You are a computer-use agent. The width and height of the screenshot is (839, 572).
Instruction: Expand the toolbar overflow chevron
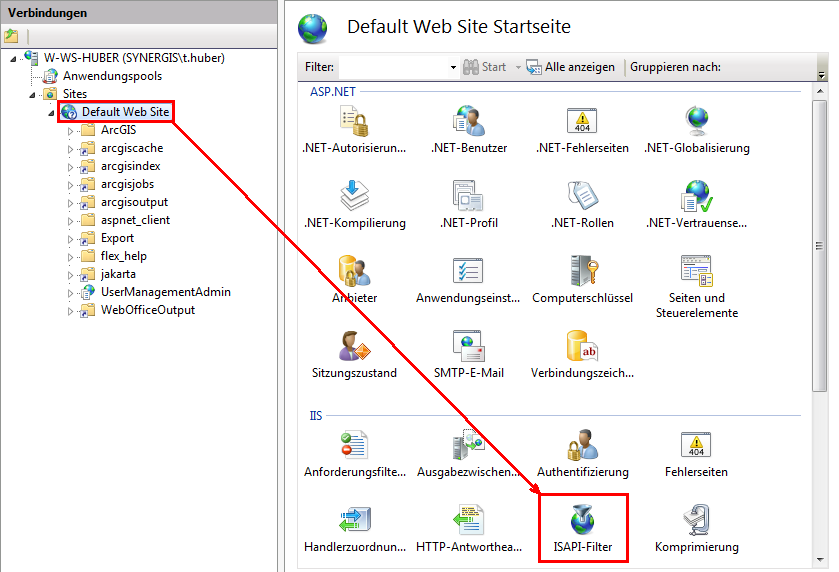point(822,75)
